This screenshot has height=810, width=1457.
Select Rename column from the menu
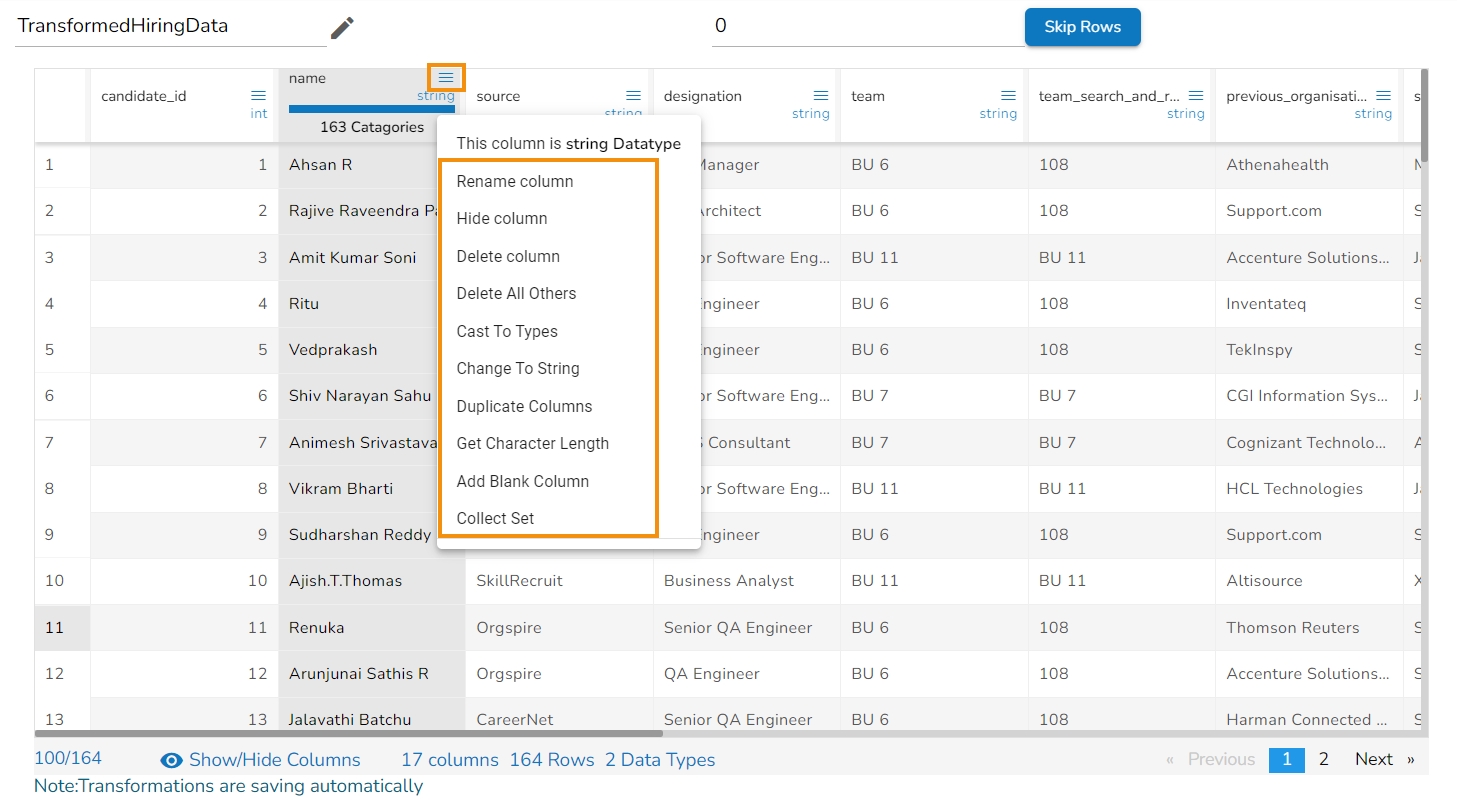515,181
